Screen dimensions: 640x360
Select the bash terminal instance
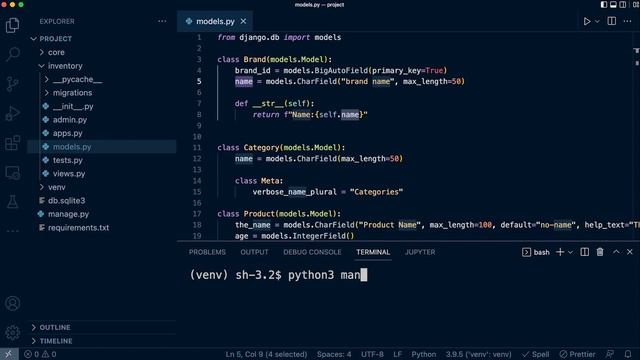point(536,252)
